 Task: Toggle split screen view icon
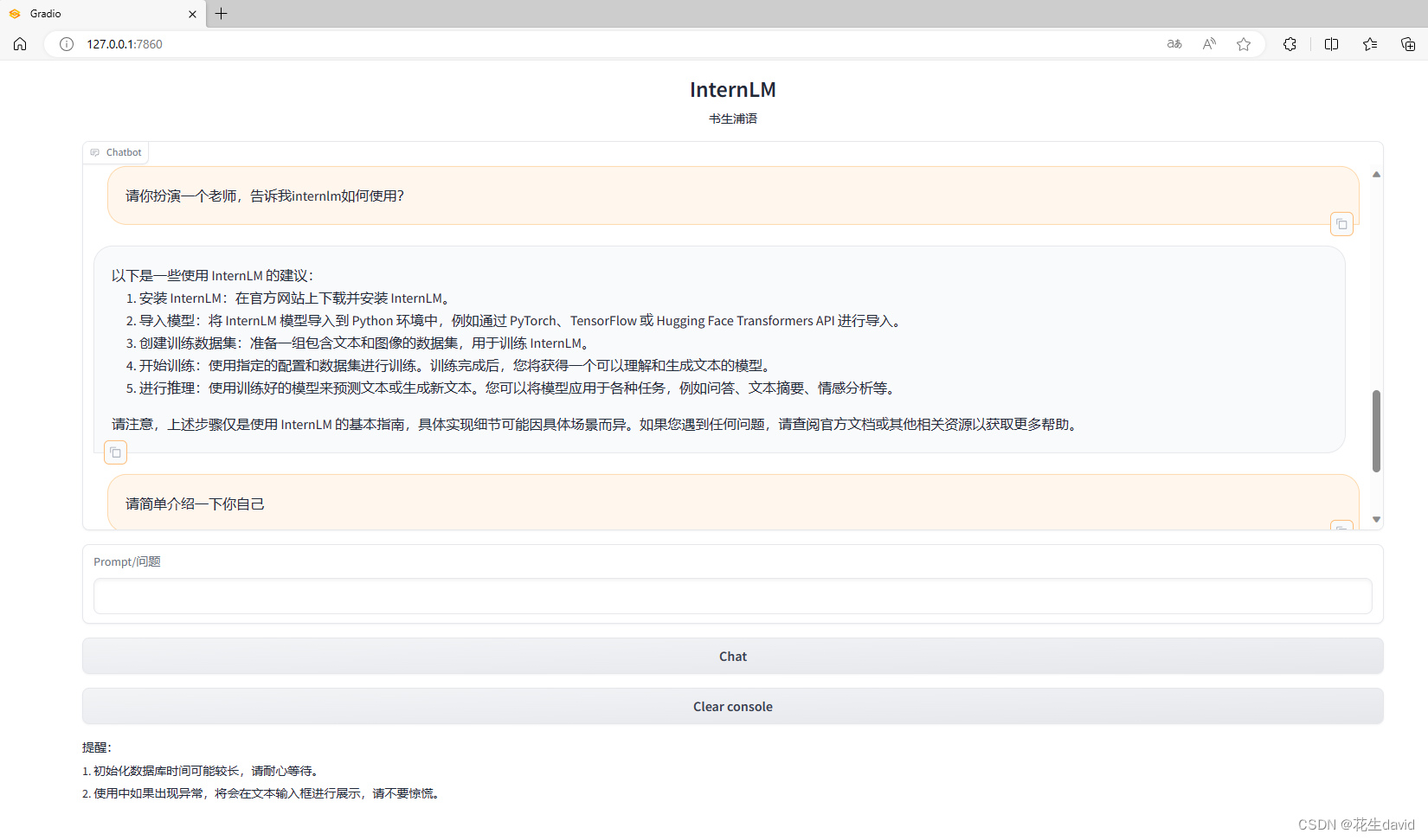coord(1331,44)
